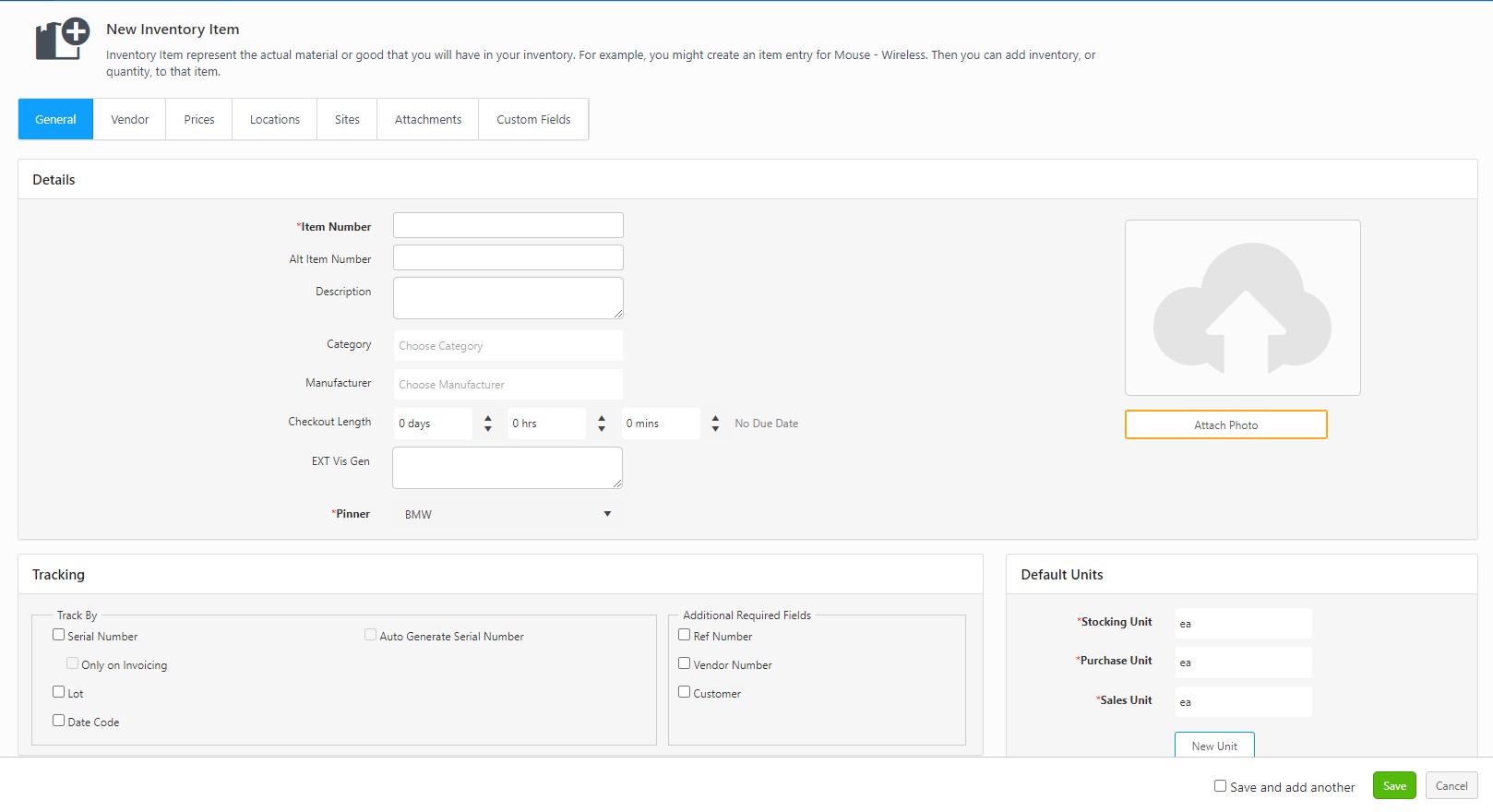The height and width of the screenshot is (812, 1493).
Task: Toggle the Save and add another checkbox
Action: click(1220, 786)
